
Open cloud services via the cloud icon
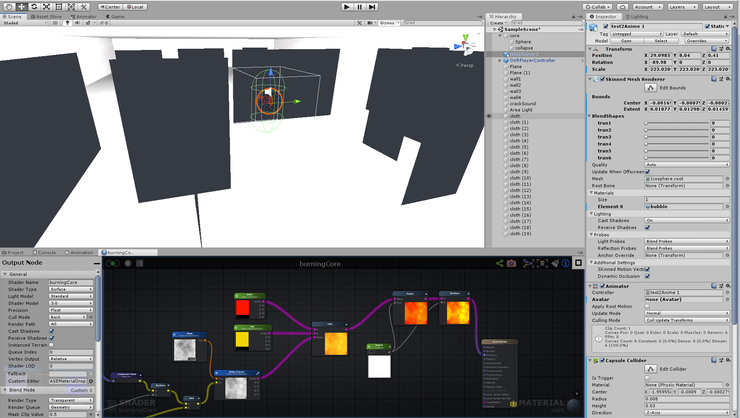point(622,7)
